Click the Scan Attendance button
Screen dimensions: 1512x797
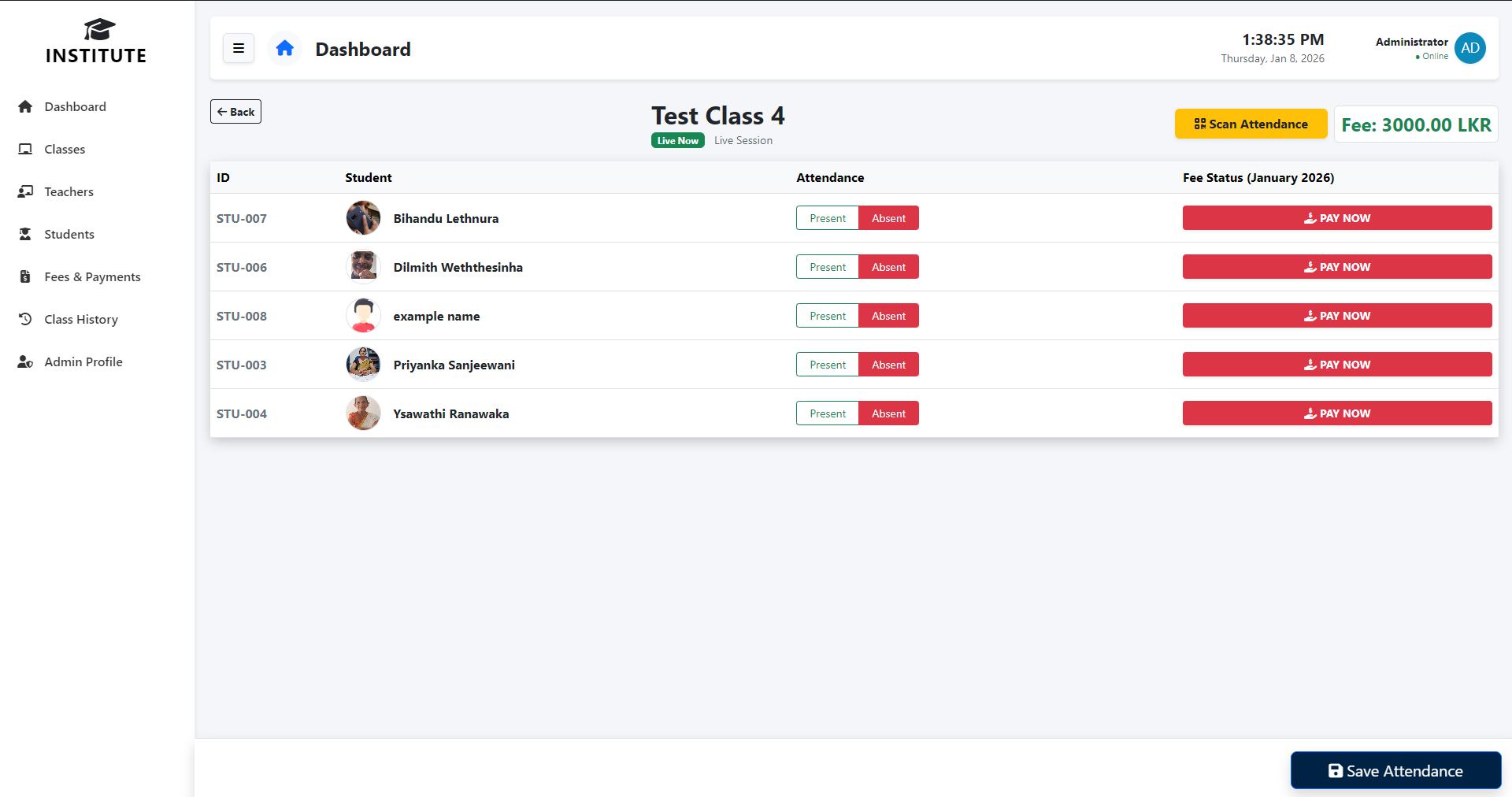pos(1251,124)
